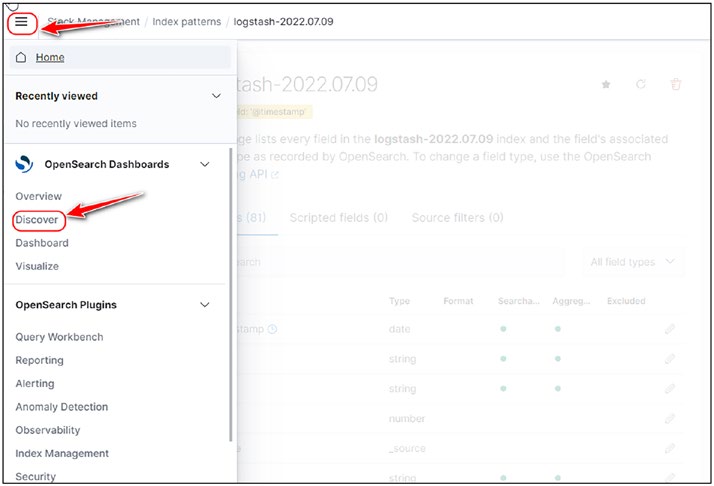This screenshot has width=714, height=486.
Task: Edit the _source field pencil icon
Action: pyautogui.click(x=669, y=448)
